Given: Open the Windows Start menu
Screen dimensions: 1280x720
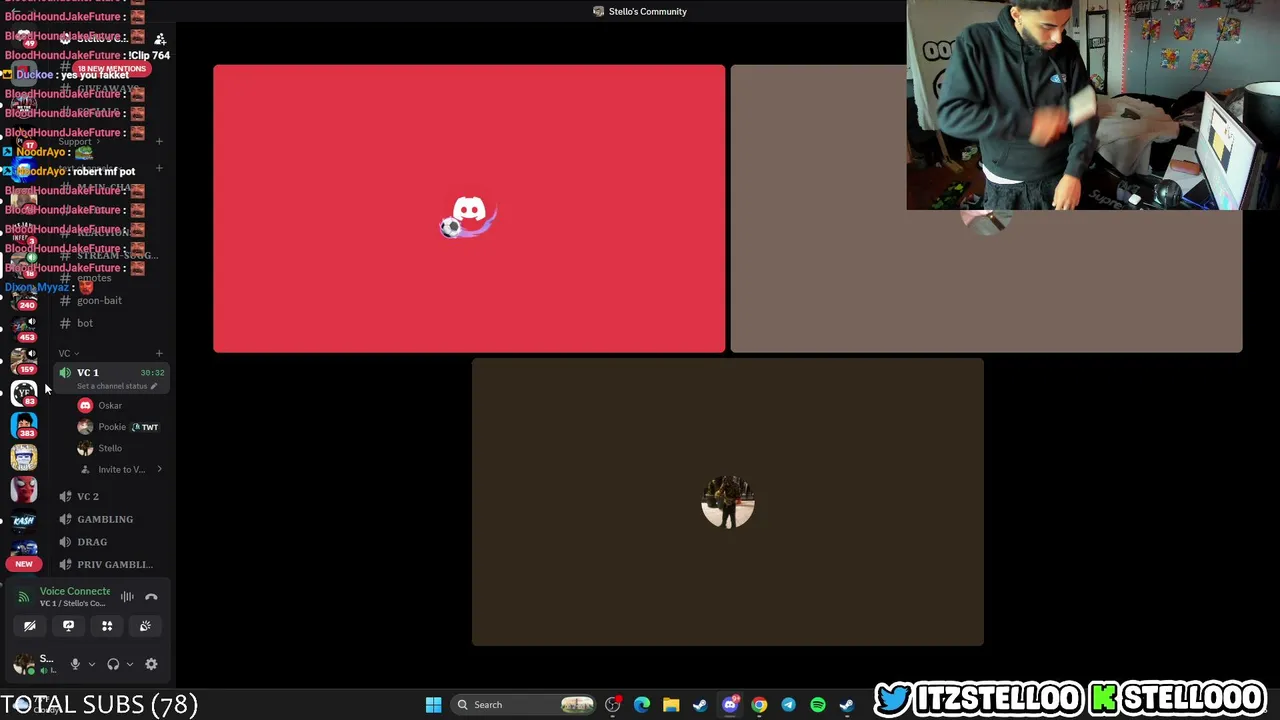Looking at the screenshot, I should [433, 705].
